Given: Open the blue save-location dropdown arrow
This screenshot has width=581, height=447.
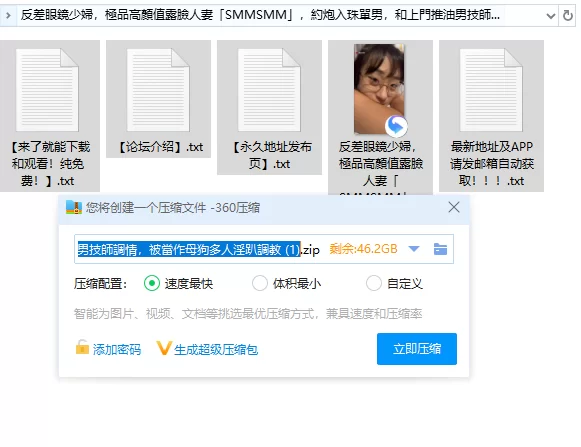Looking at the screenshot, I should pyautogui.click(x=414, y=249).
